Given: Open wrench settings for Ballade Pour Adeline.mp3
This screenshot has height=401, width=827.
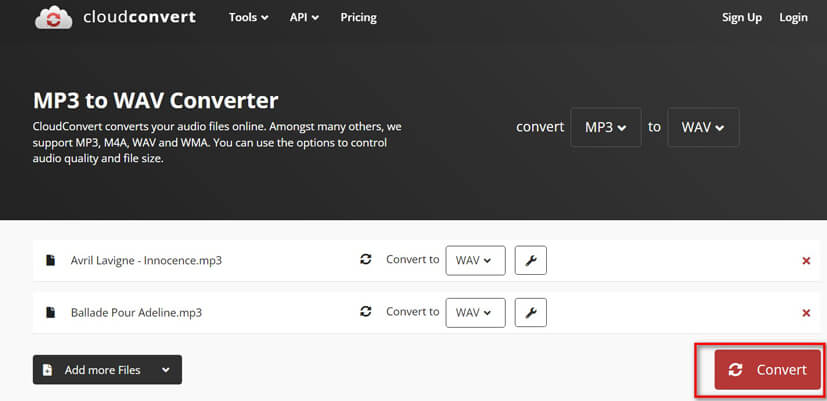Looking at the screenshot, I should 531,312.
